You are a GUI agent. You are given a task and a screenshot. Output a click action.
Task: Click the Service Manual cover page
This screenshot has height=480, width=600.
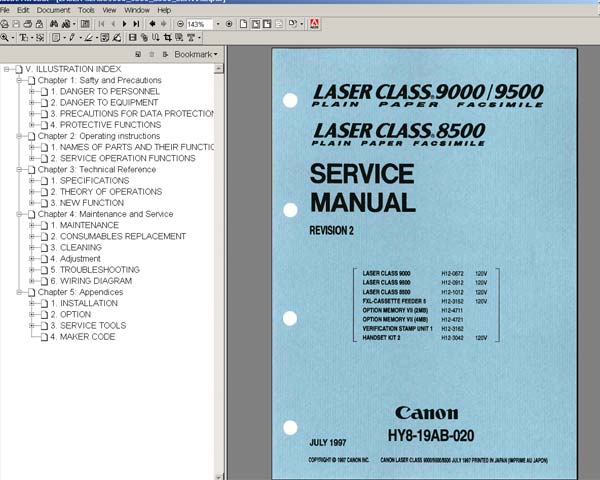[424, 263]
